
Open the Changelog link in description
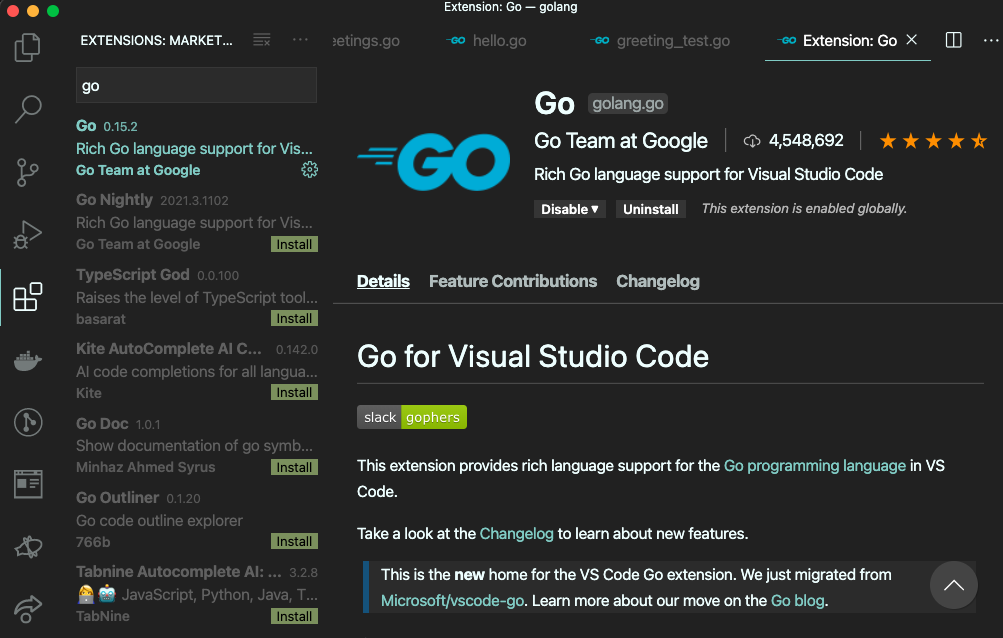coord(516,534)
